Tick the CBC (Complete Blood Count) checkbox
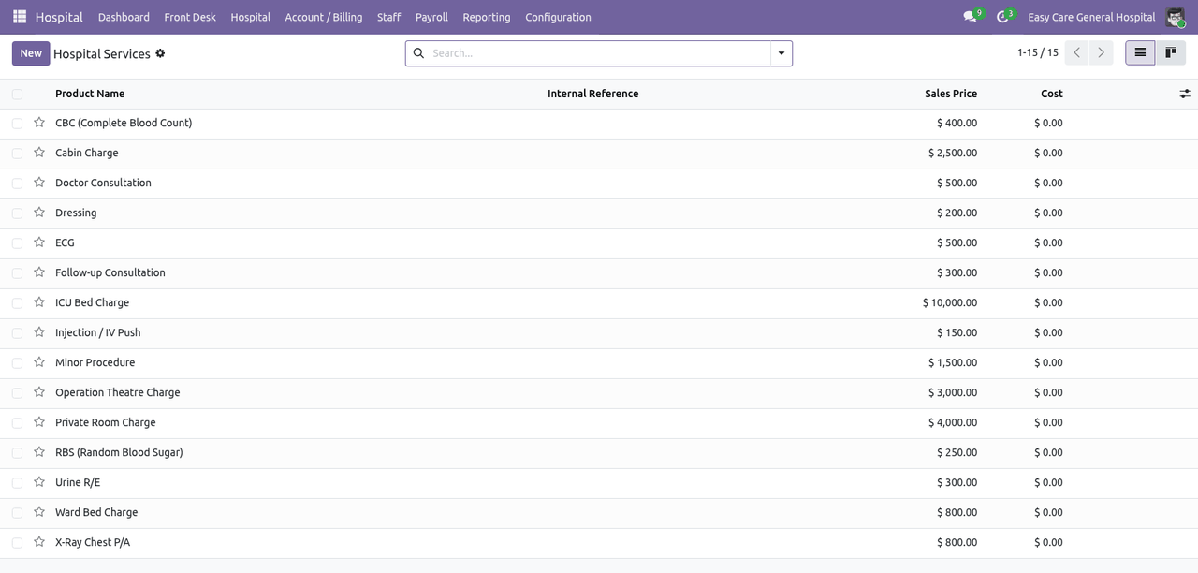This screenshot has height=573, width=1198. click(17, 123)
